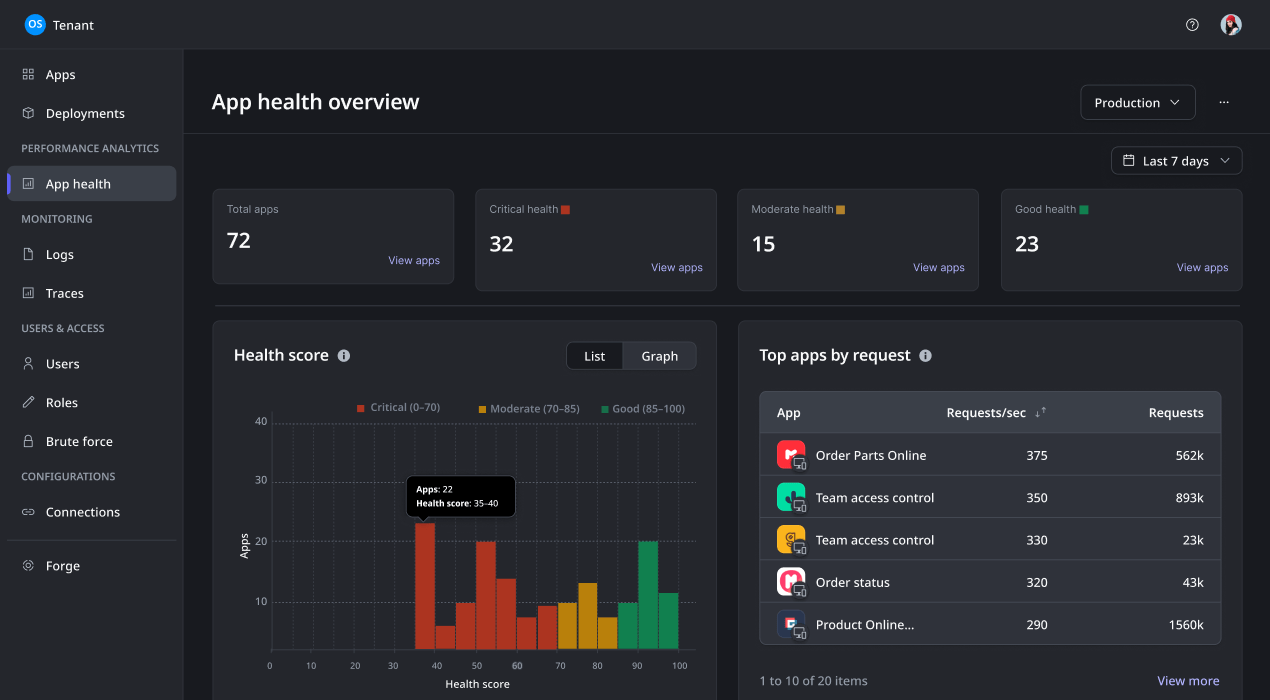This screenshot has height=700, width=1270.
Task: Click View apps in Total apps card
Action: (x=414, y=260)
